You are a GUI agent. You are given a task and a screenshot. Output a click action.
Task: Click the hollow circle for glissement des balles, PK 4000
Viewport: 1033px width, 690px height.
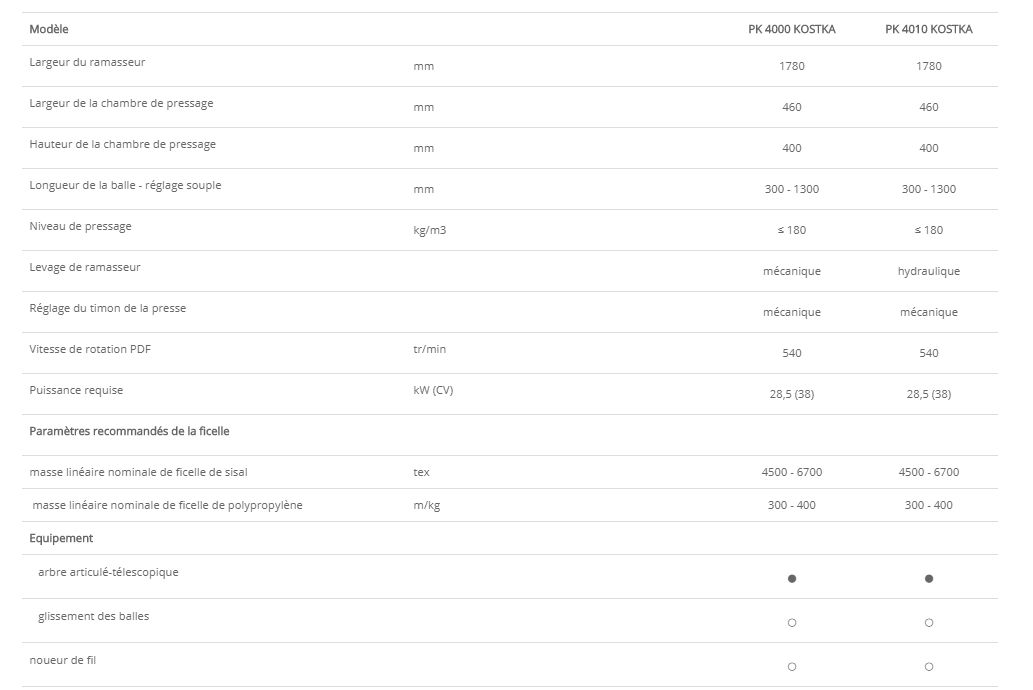point(791,622)
